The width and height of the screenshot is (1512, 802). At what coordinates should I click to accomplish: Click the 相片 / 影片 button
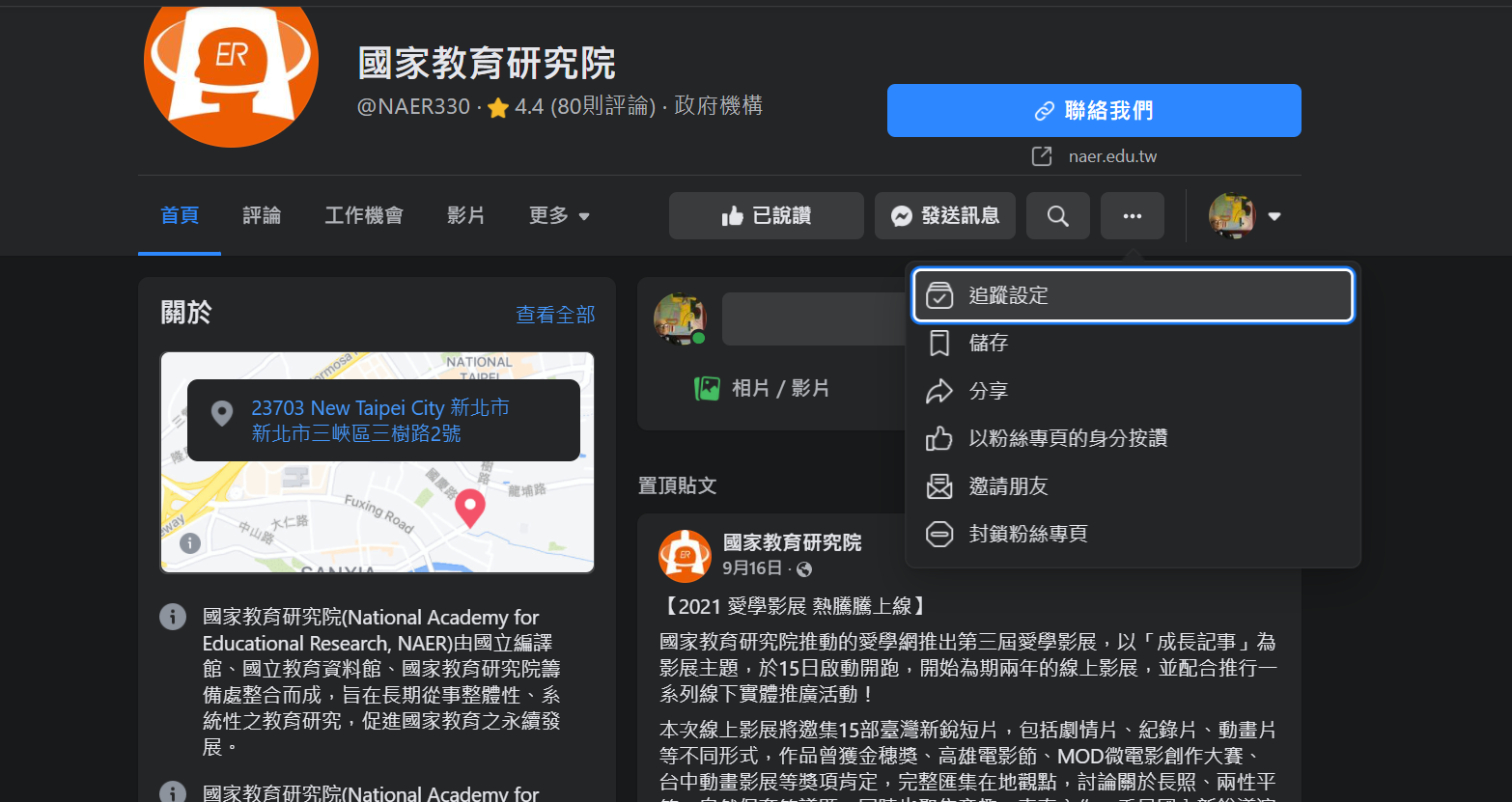(762, 389)
